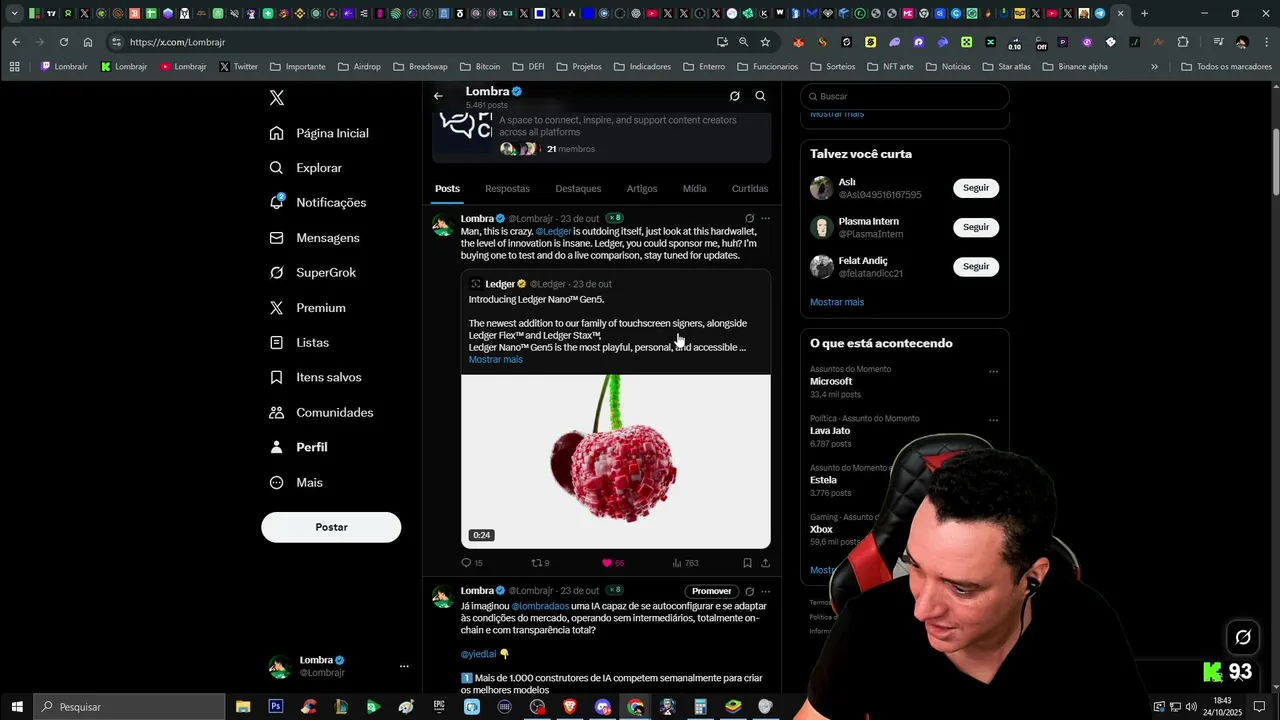This screenshot has width=1280, height=720.
Task: Follow Felat Andiç with Seguir button
Action: (976, 266)
